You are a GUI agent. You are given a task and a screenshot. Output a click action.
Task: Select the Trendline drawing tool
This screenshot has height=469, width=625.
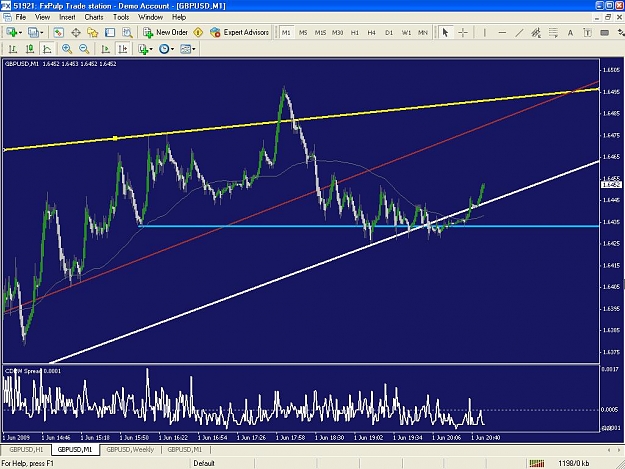coord(519,33)
